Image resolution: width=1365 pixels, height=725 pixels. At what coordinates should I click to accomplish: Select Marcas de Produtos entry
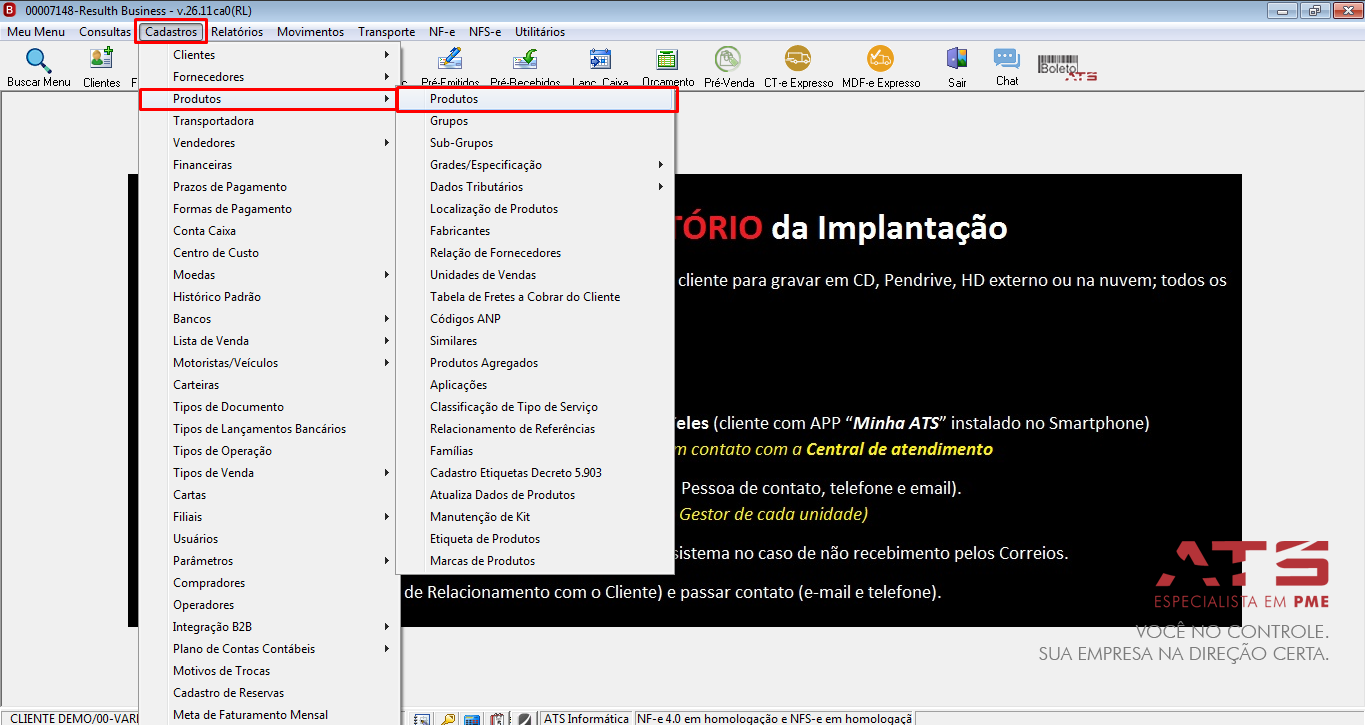pyautogui.click(x=536, y=561)
